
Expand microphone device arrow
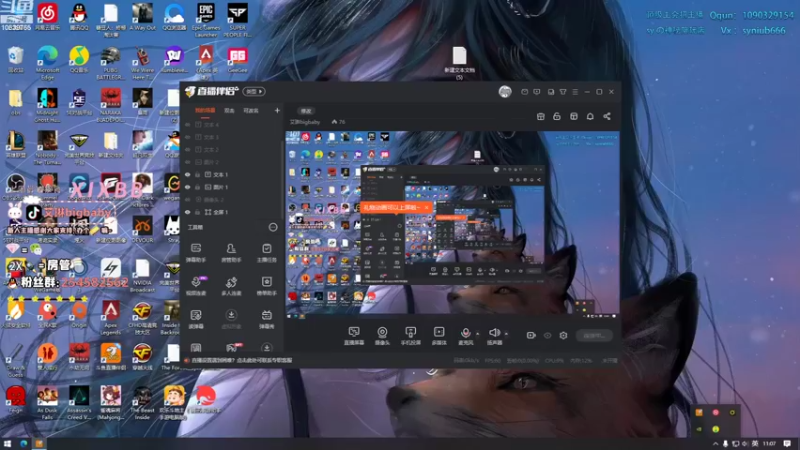[478, 334]
